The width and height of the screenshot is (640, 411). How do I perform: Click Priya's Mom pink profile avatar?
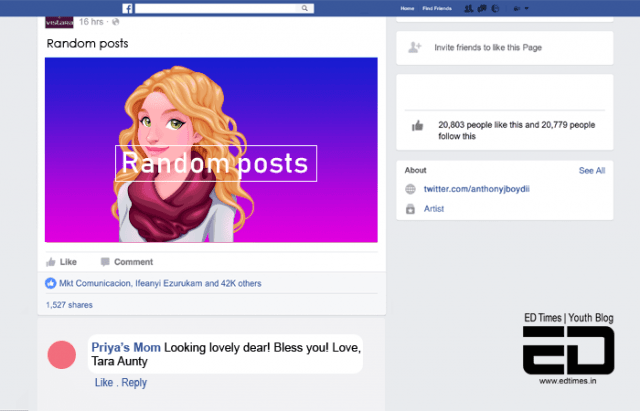click(62, 354)
